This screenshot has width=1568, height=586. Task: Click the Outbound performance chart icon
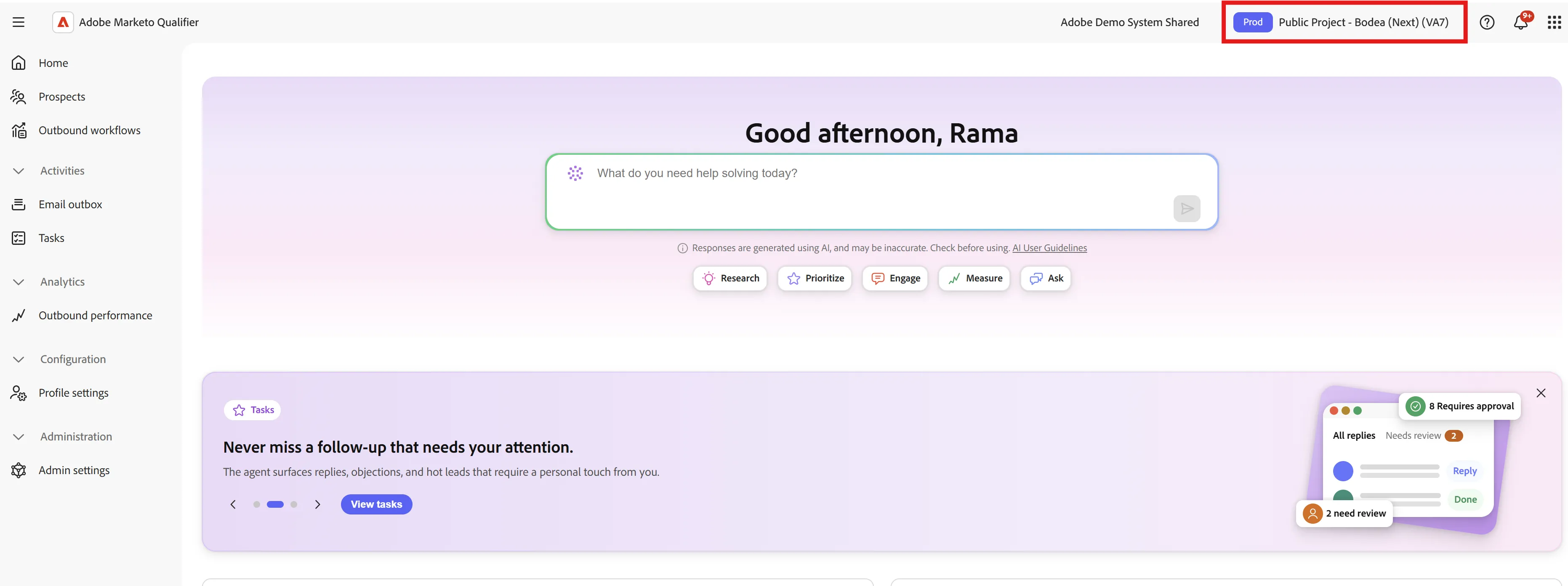18,315
